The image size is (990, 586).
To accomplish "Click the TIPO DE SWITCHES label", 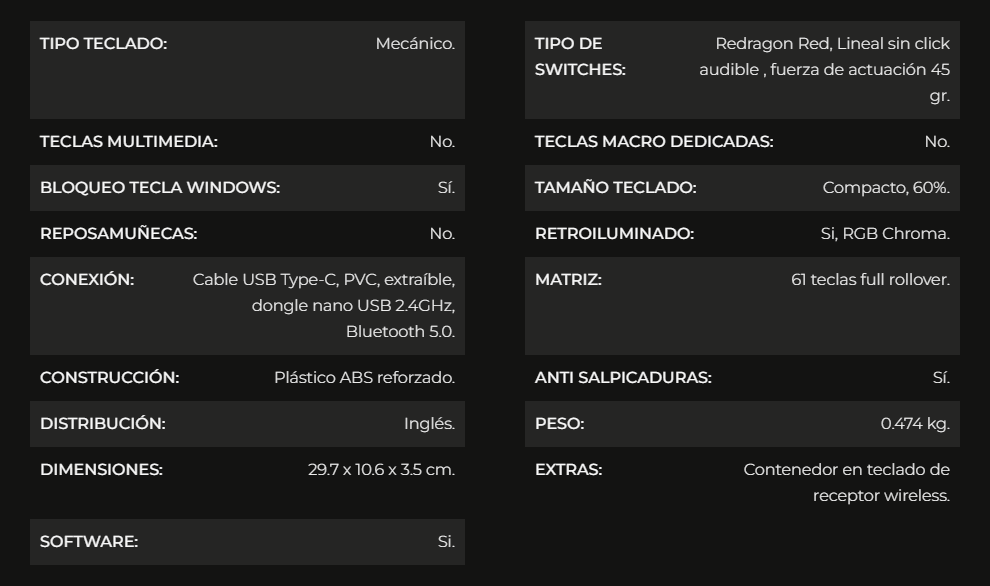I will pos(580,57).
